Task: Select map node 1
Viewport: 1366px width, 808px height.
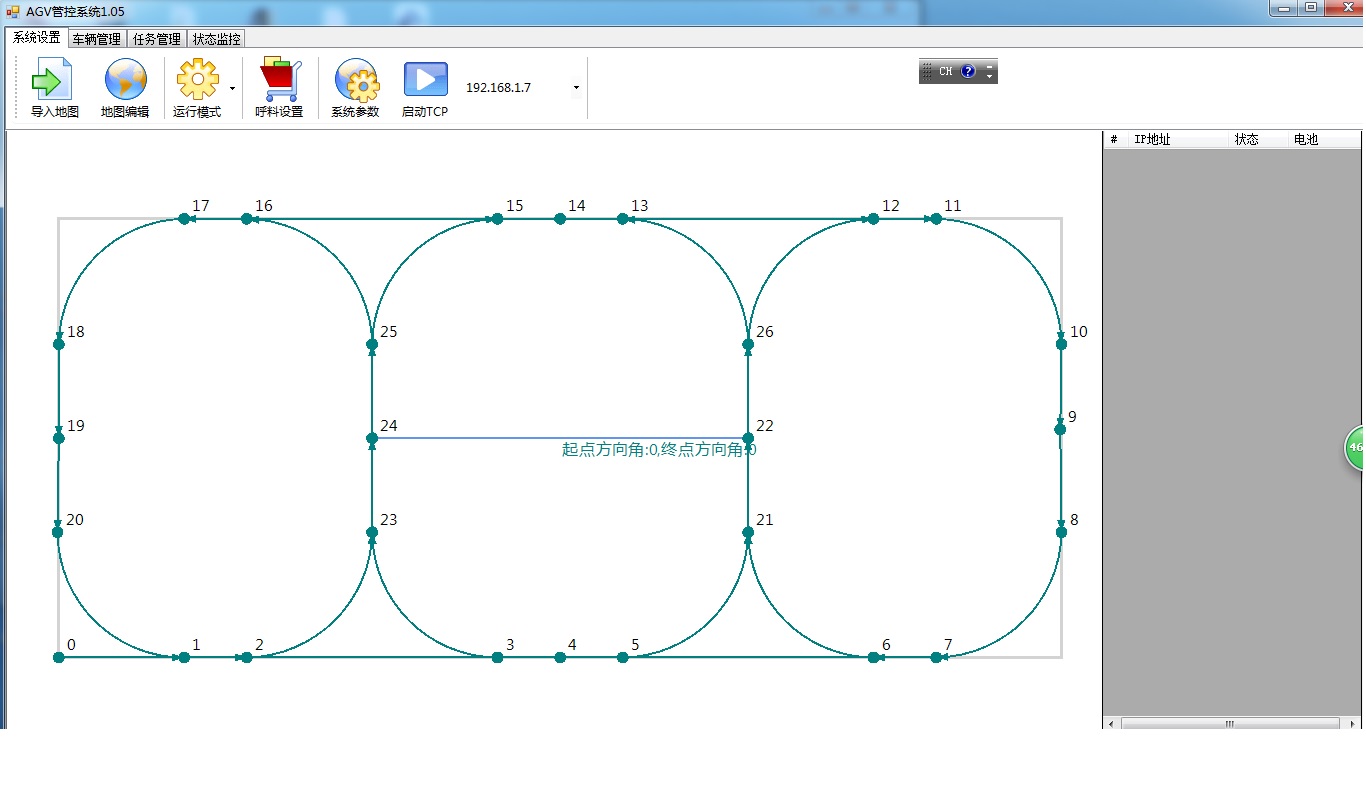Action: [184, 657]
